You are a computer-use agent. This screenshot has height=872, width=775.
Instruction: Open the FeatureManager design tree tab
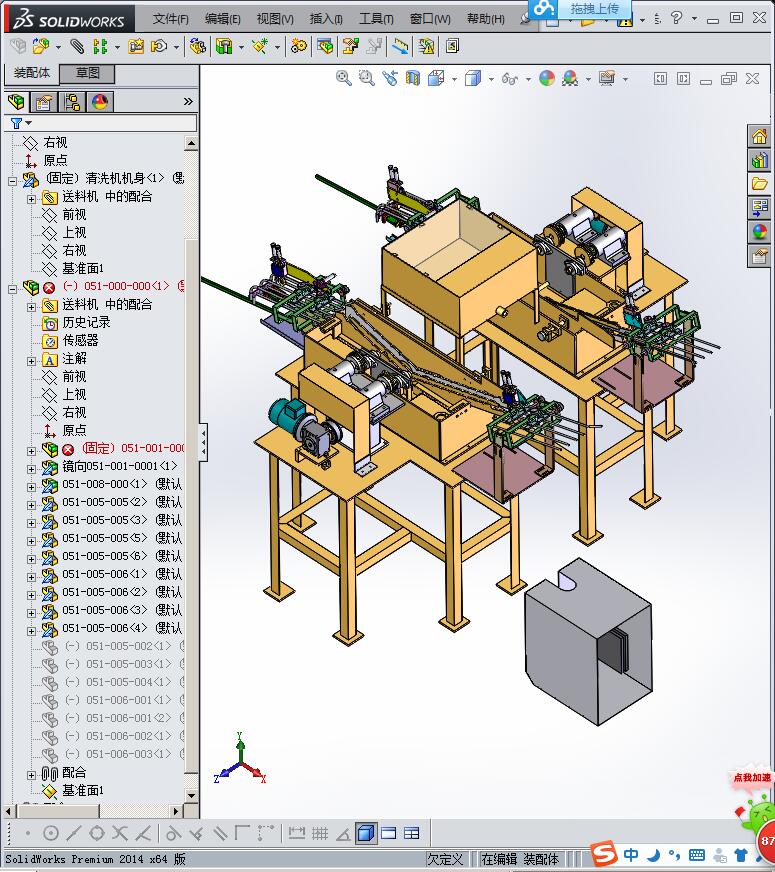[17, 102]
